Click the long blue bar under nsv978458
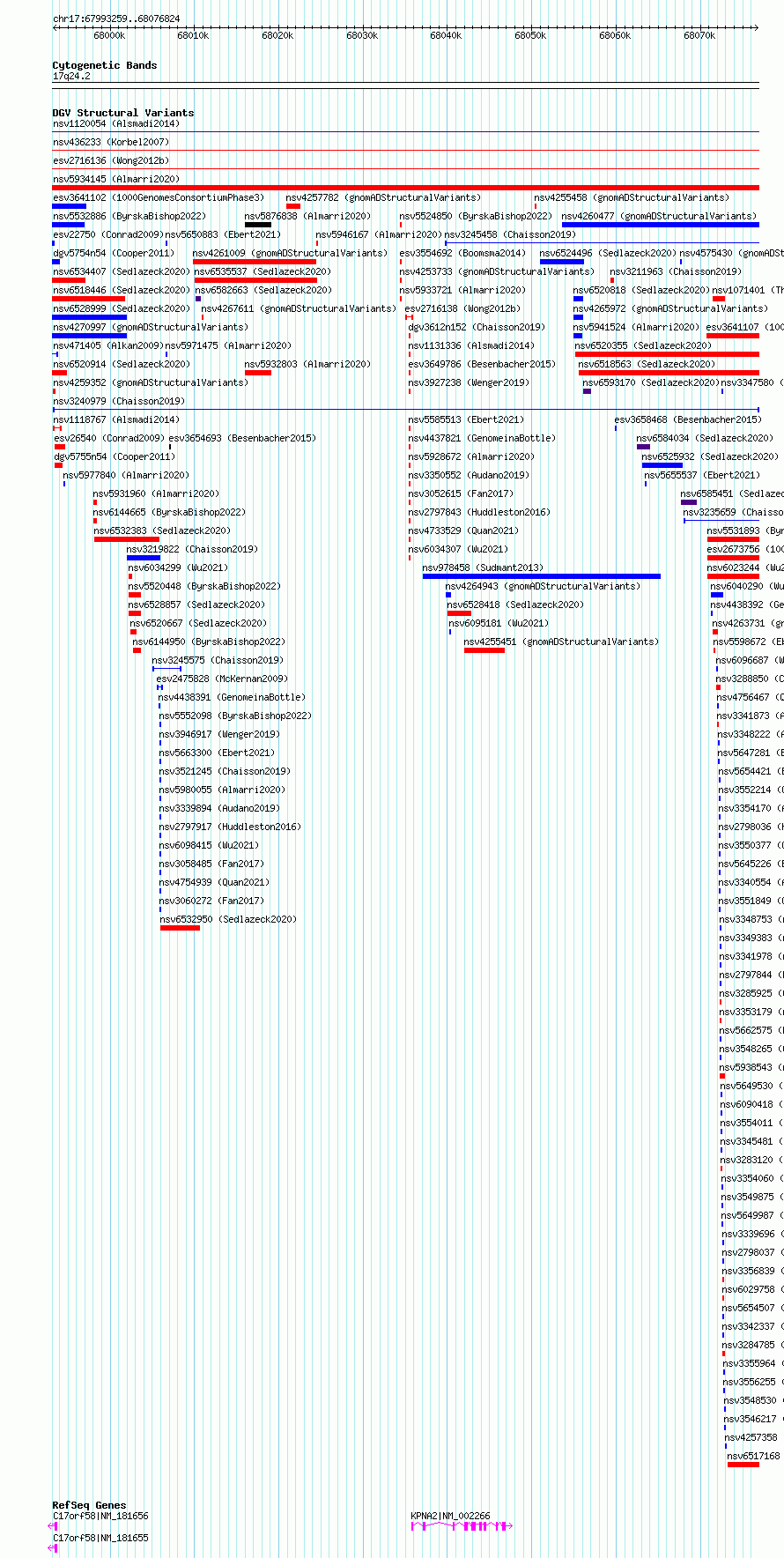 pos(541,576)
